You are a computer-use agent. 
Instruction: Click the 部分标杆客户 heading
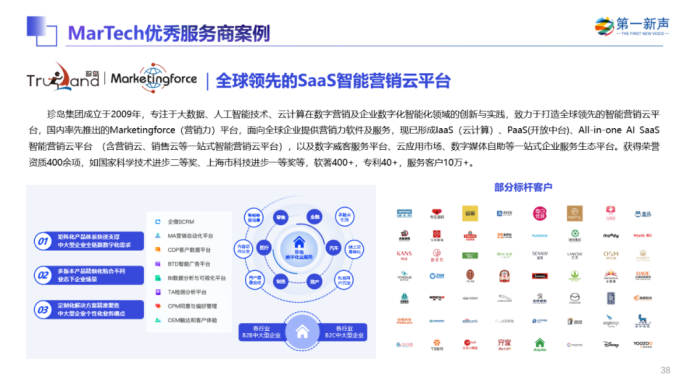coord(523,187)
